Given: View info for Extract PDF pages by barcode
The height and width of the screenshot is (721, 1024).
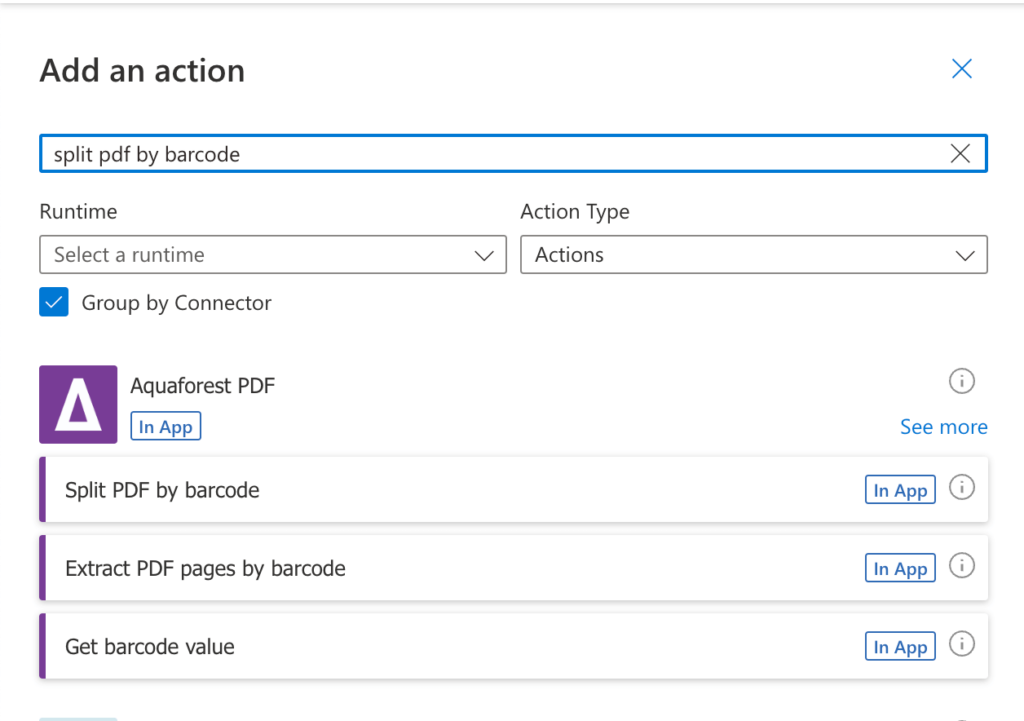Looking at the screenshot, I should click(x=961, y=565).
